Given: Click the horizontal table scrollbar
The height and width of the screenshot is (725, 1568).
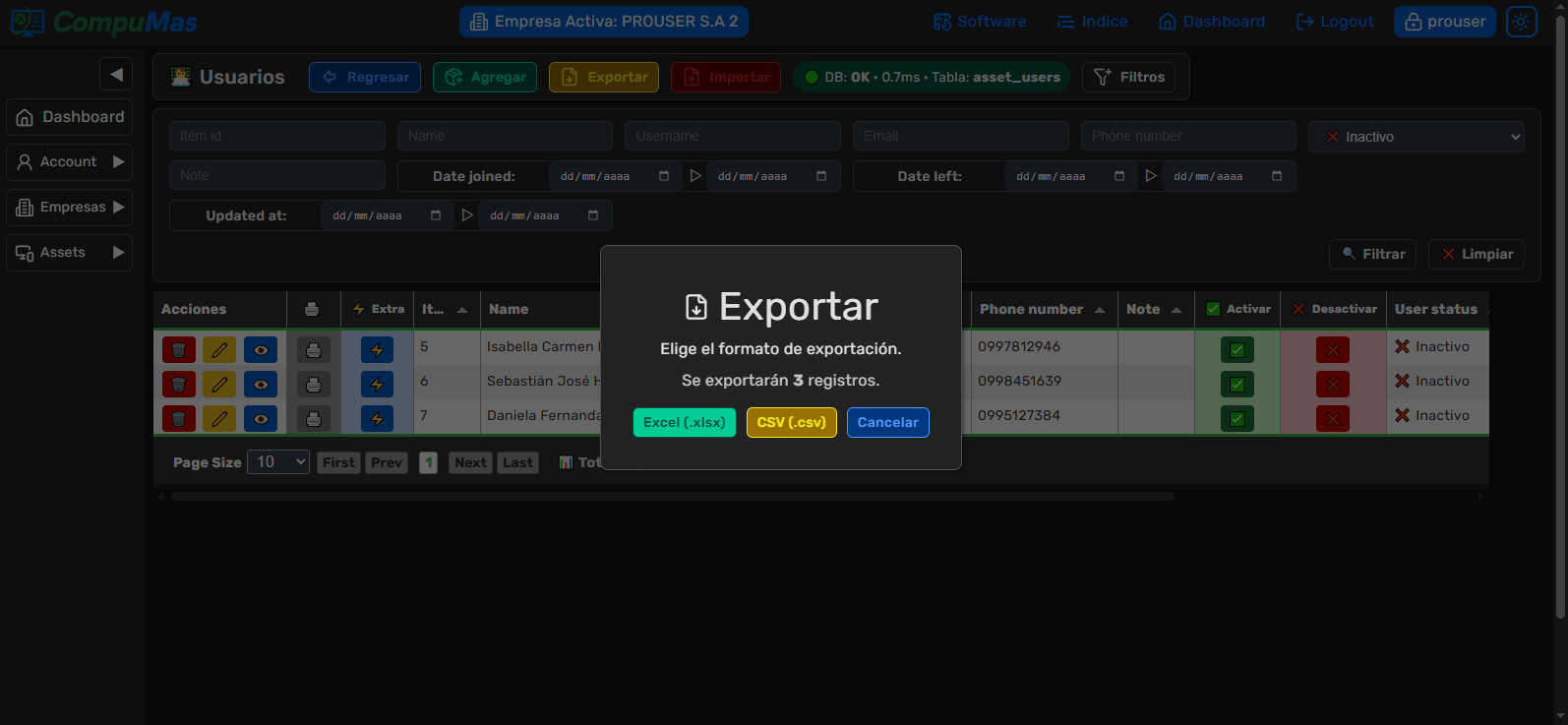Looking at the screenshot, I should click(x=673, y=497).
